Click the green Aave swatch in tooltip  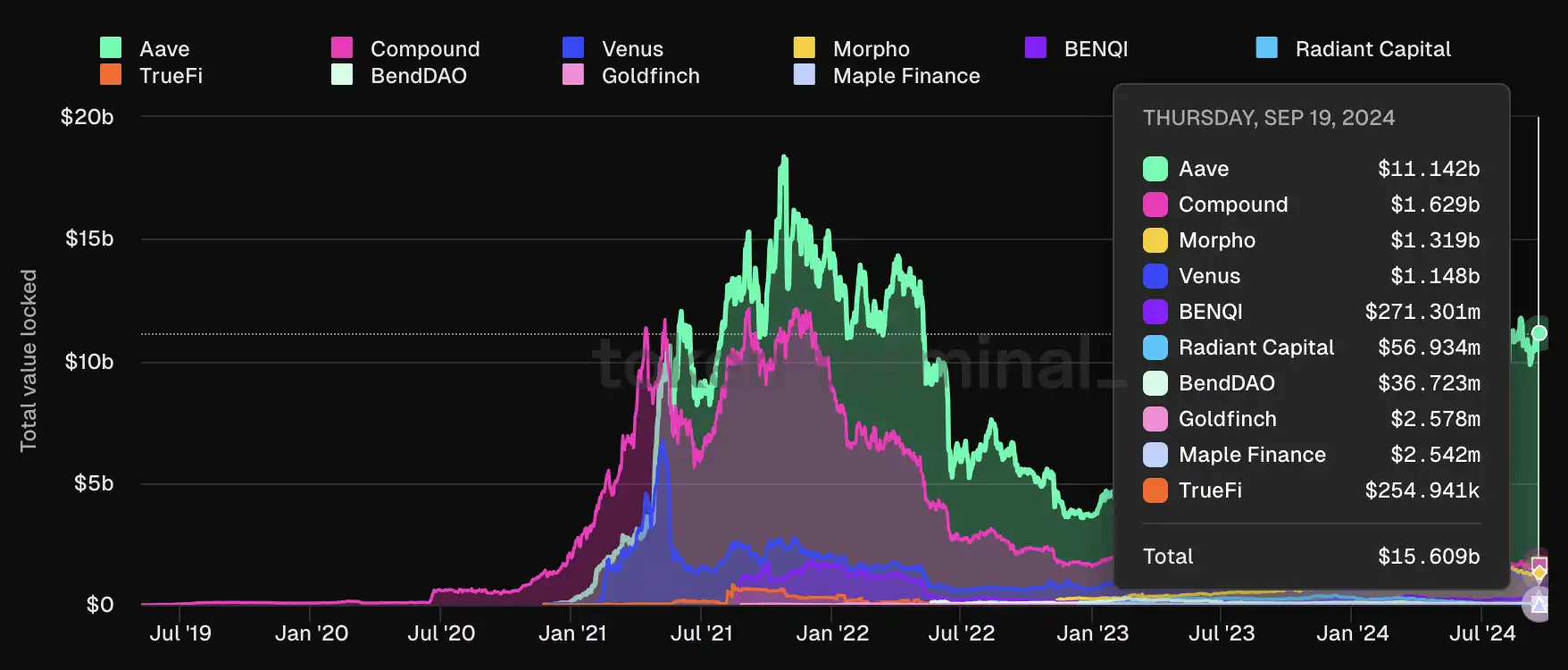pos(1155,169)
